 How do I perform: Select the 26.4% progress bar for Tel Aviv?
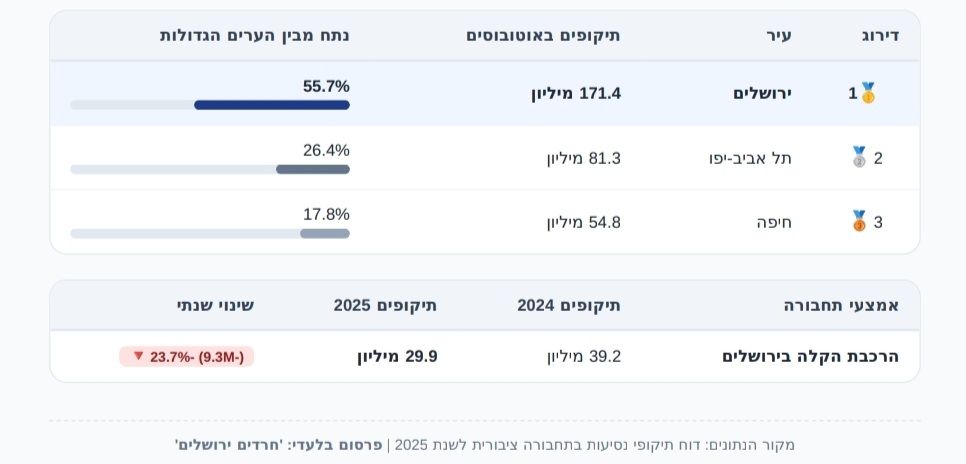coord(210,169)
